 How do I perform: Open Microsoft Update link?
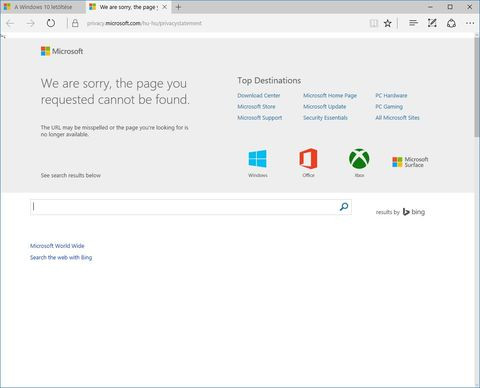[324, 107]
